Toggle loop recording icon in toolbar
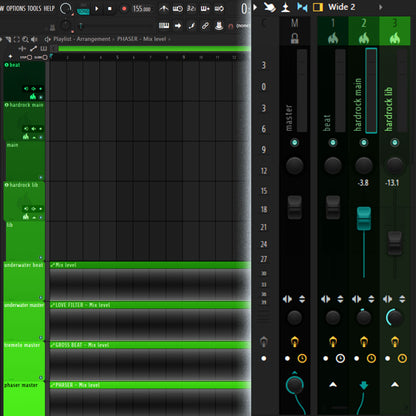The height and width of the screenshot is (416, 416). (x=219, y=9)
